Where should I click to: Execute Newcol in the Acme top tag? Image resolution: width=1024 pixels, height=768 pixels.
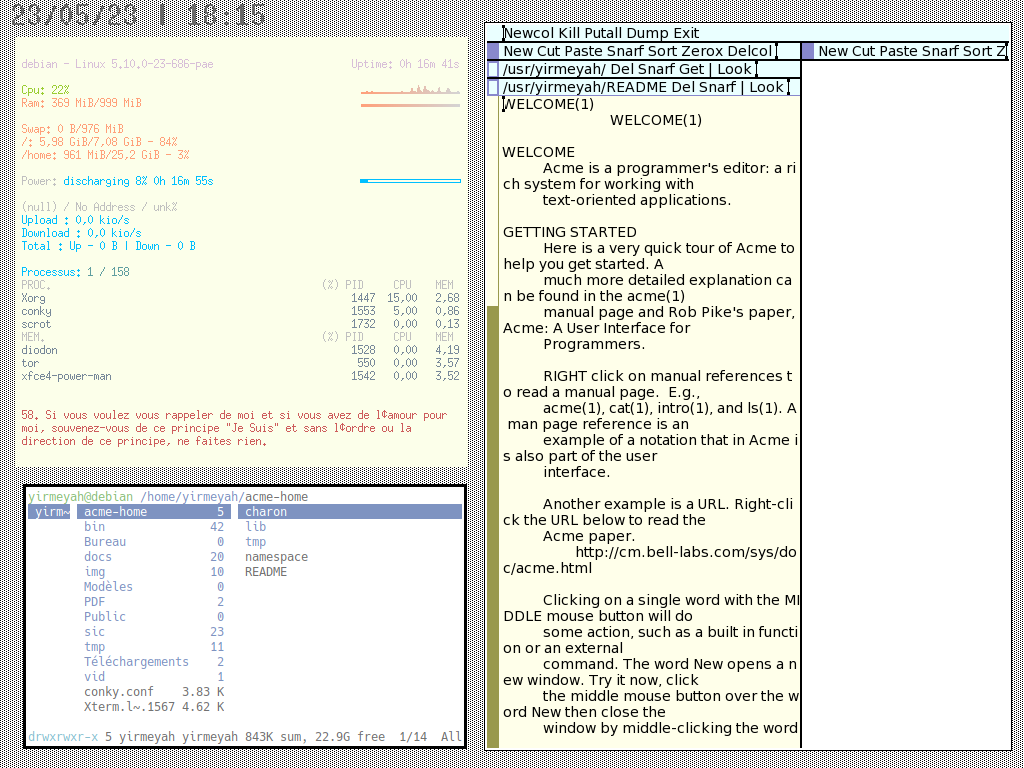[x=529, y=33]
